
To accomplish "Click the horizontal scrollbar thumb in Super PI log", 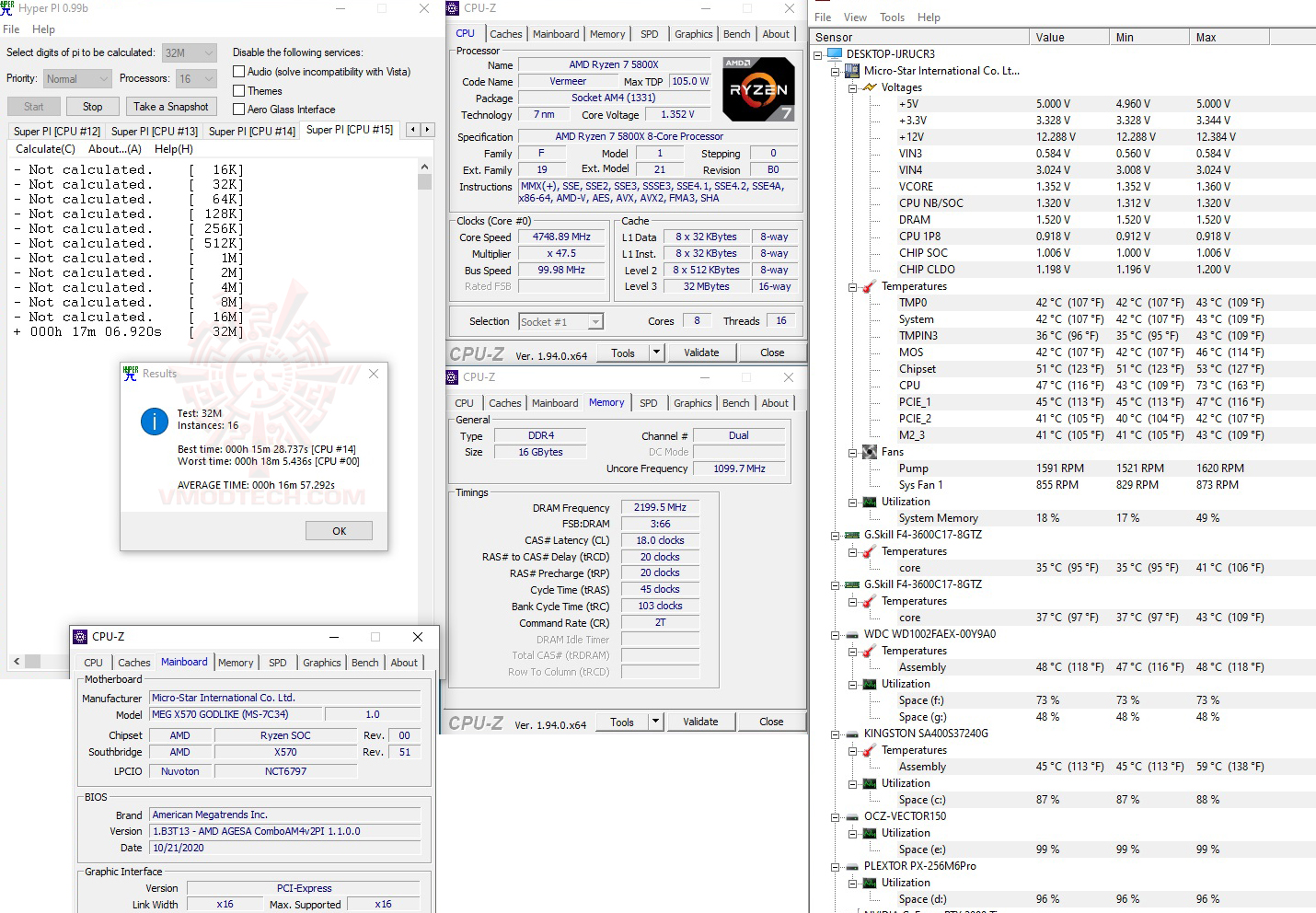I will click(32, 661).
